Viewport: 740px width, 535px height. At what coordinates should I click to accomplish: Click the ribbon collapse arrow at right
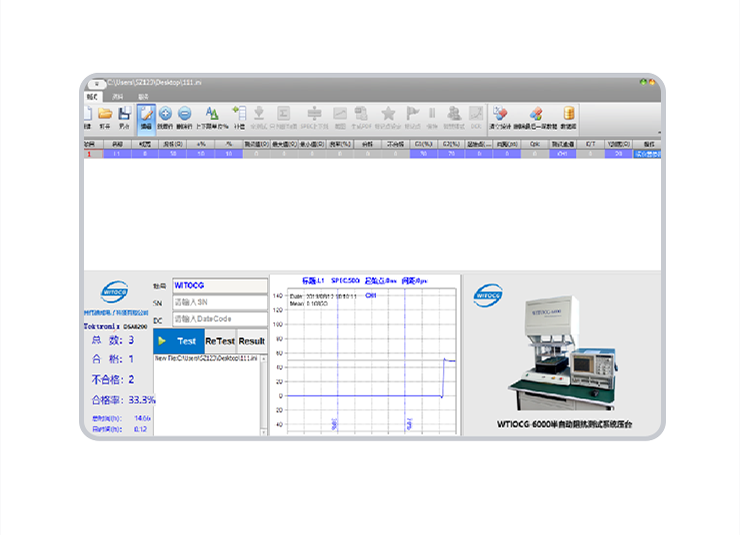[659, 133]
